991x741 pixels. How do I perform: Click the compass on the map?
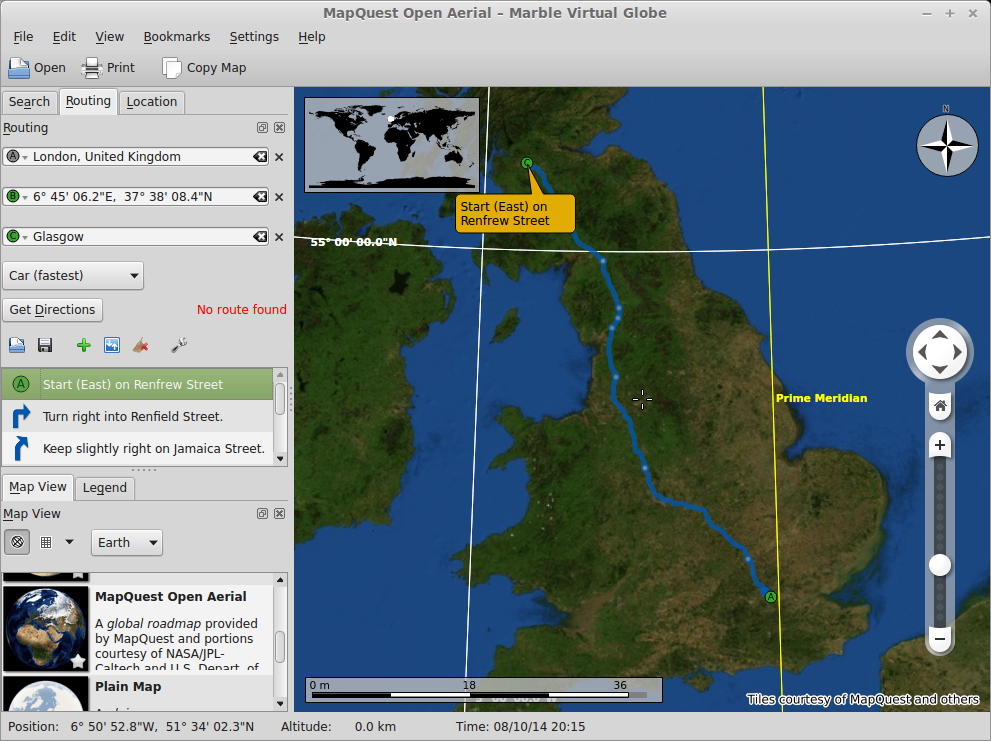coord(947,145)
